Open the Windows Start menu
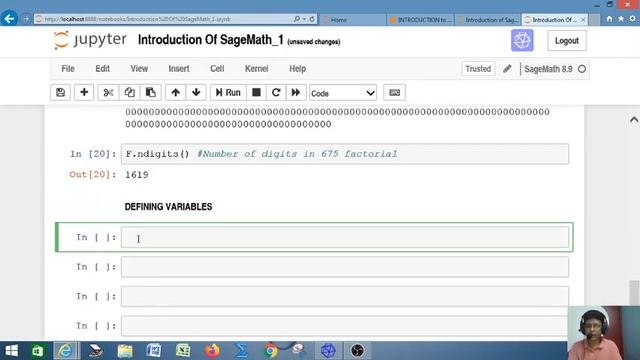 (x=11, y=351)
